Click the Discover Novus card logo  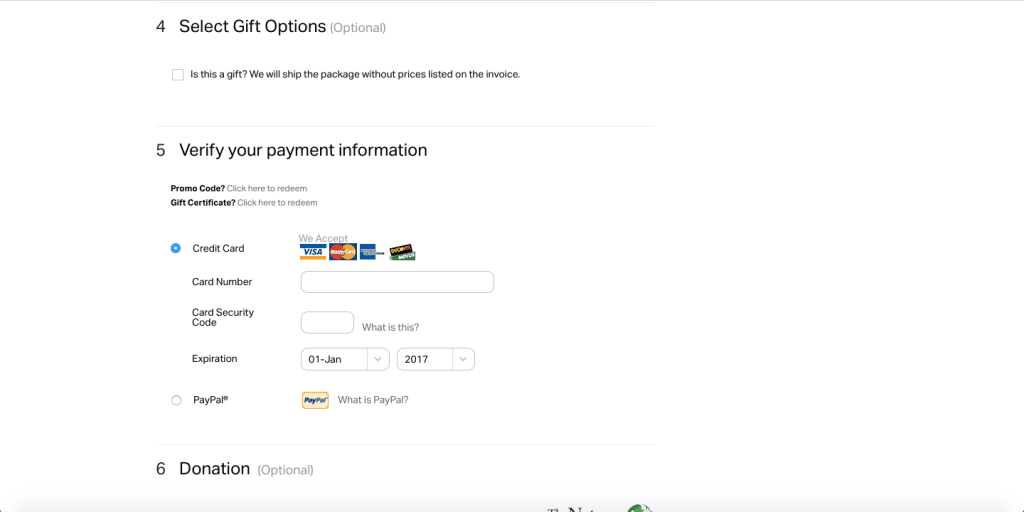[402, 252]
